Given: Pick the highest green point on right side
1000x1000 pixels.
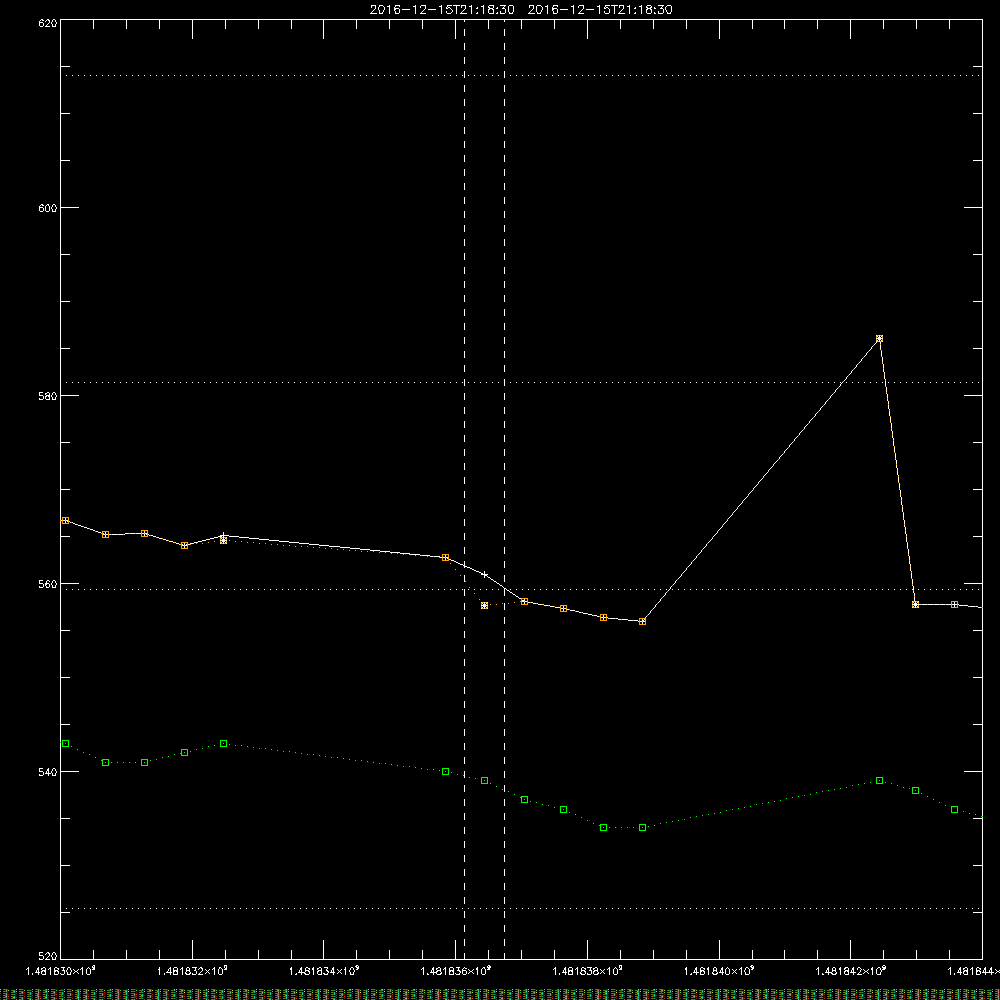Looking at the screenshot, I should [x=879, y=781].
